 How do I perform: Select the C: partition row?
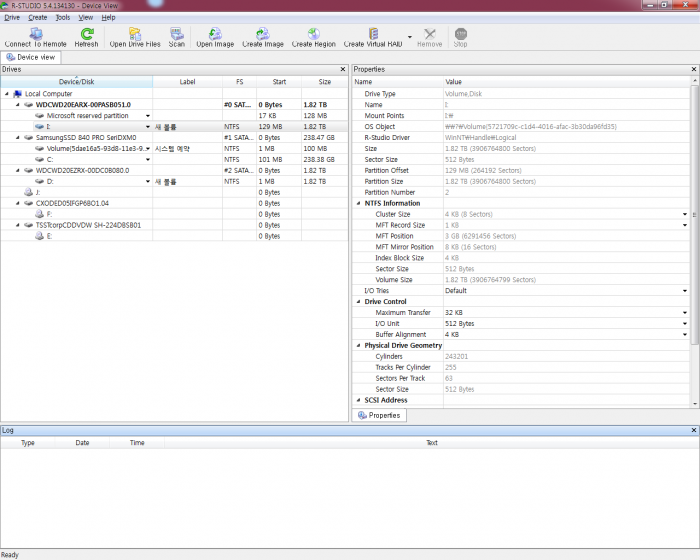click(x=174, y=159)
